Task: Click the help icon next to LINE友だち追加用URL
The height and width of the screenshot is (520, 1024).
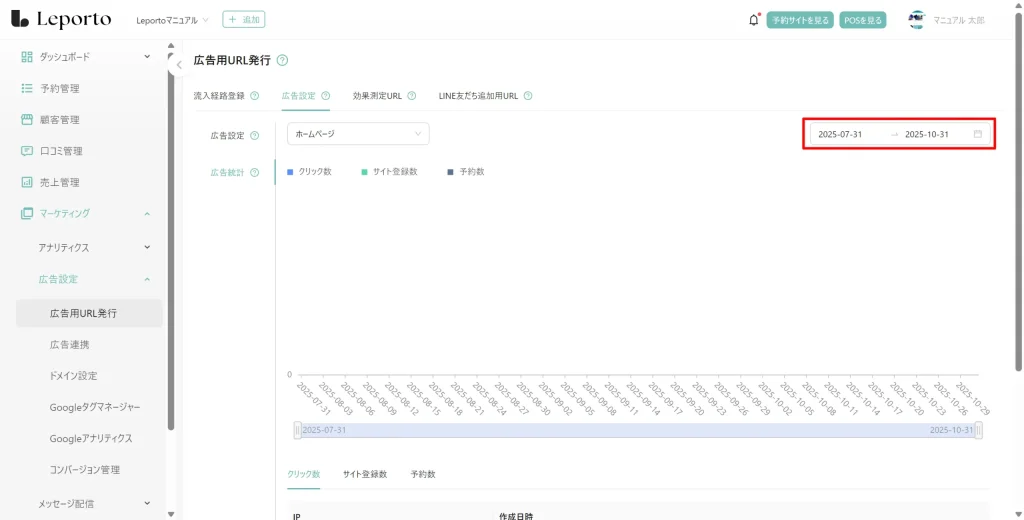Action: [x=527, y=96]
